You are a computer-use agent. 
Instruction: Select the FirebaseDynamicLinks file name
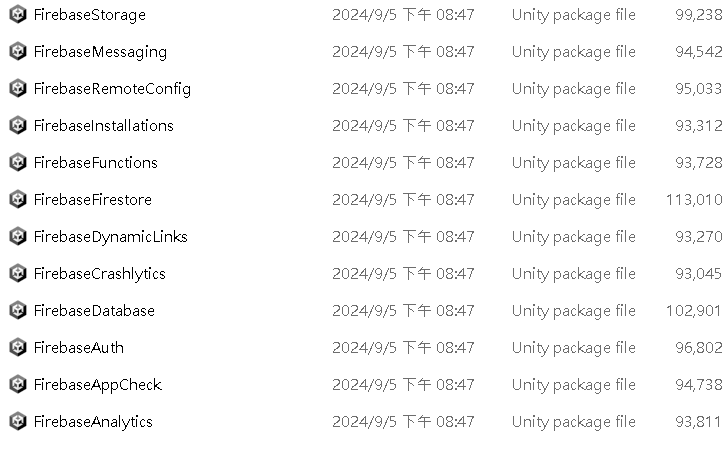(x=111, y=237)
